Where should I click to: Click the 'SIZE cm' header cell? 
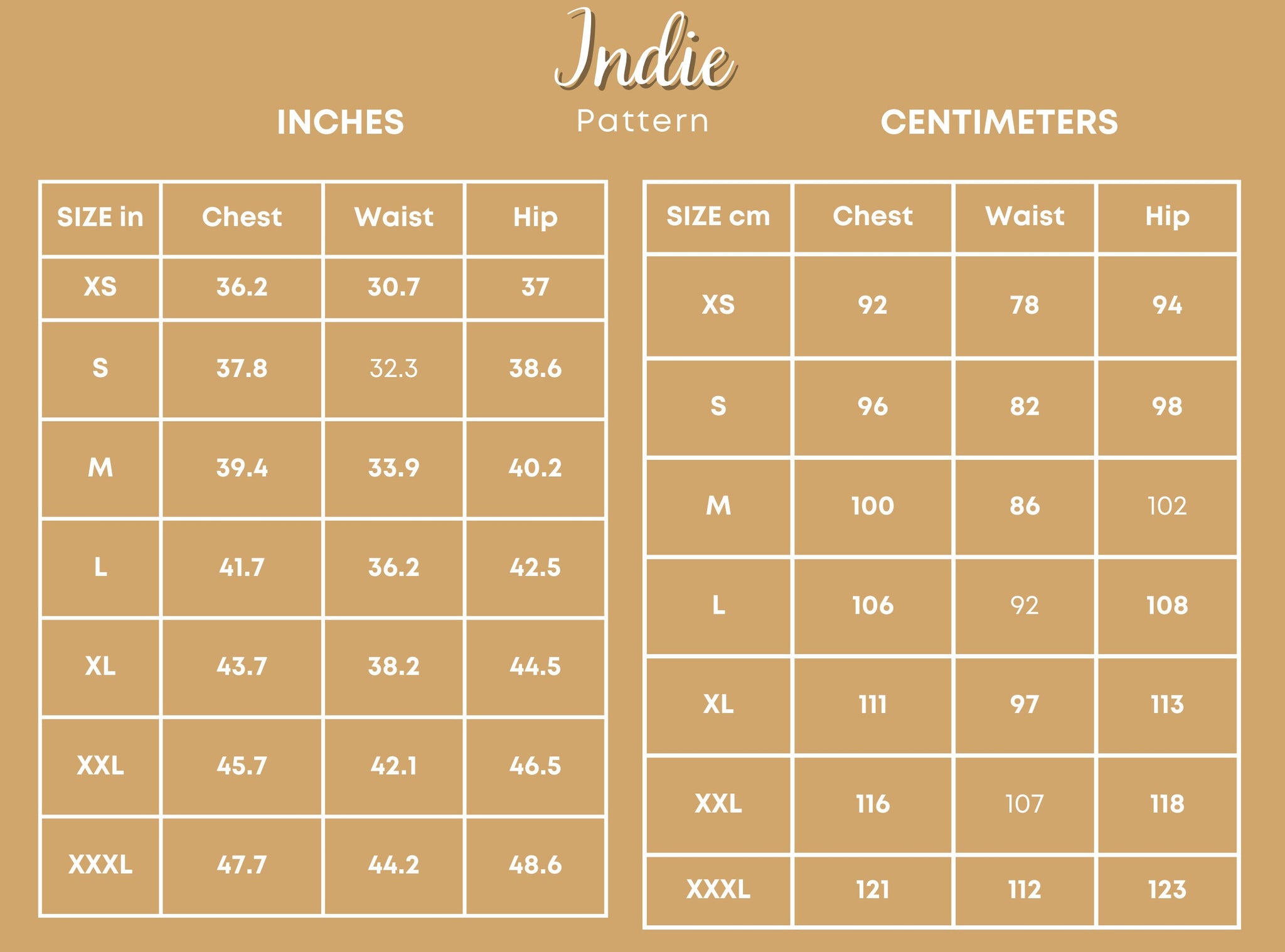718,217
